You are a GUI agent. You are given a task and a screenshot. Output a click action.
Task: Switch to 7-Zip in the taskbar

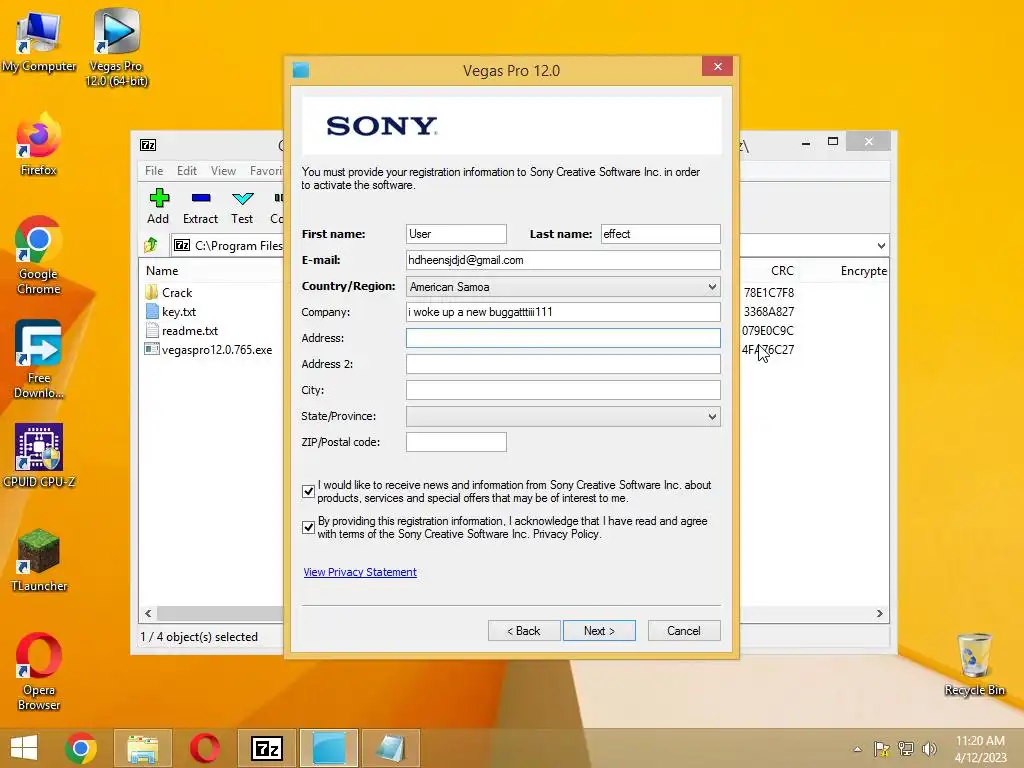(x=266, y=748)
